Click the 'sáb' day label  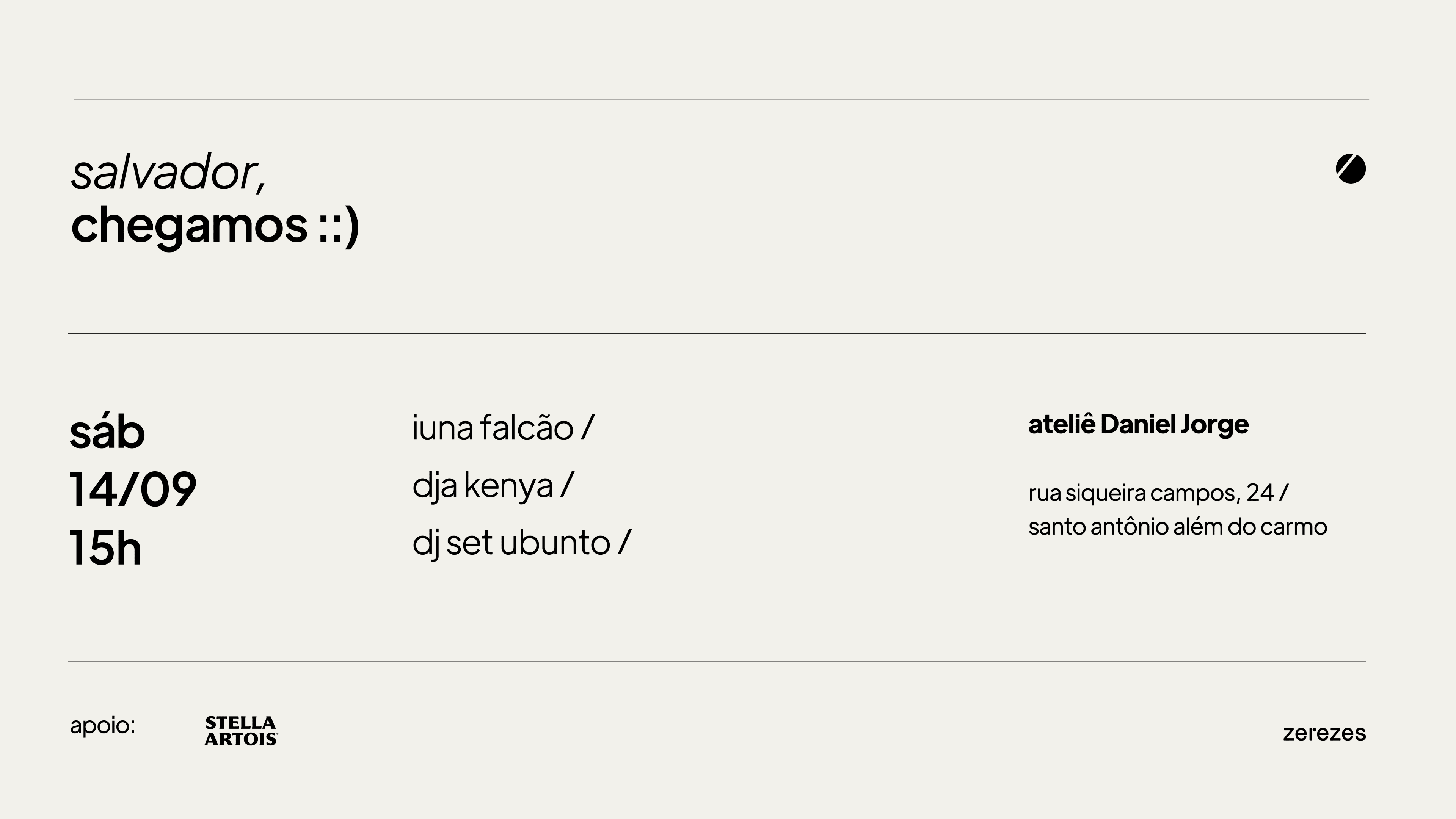point(107,431)
